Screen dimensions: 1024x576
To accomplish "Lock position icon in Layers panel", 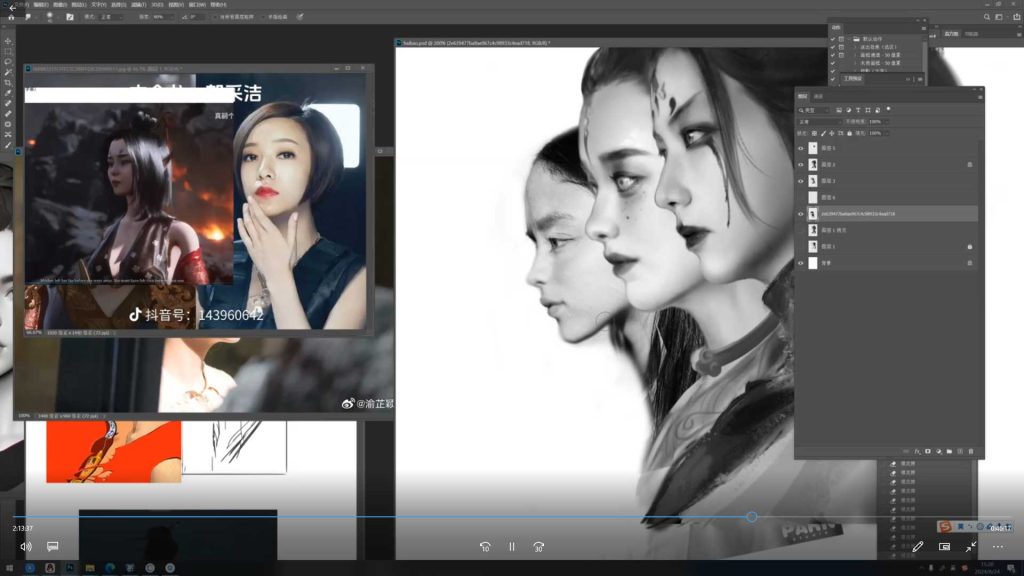I will click(x=831, y=133).
